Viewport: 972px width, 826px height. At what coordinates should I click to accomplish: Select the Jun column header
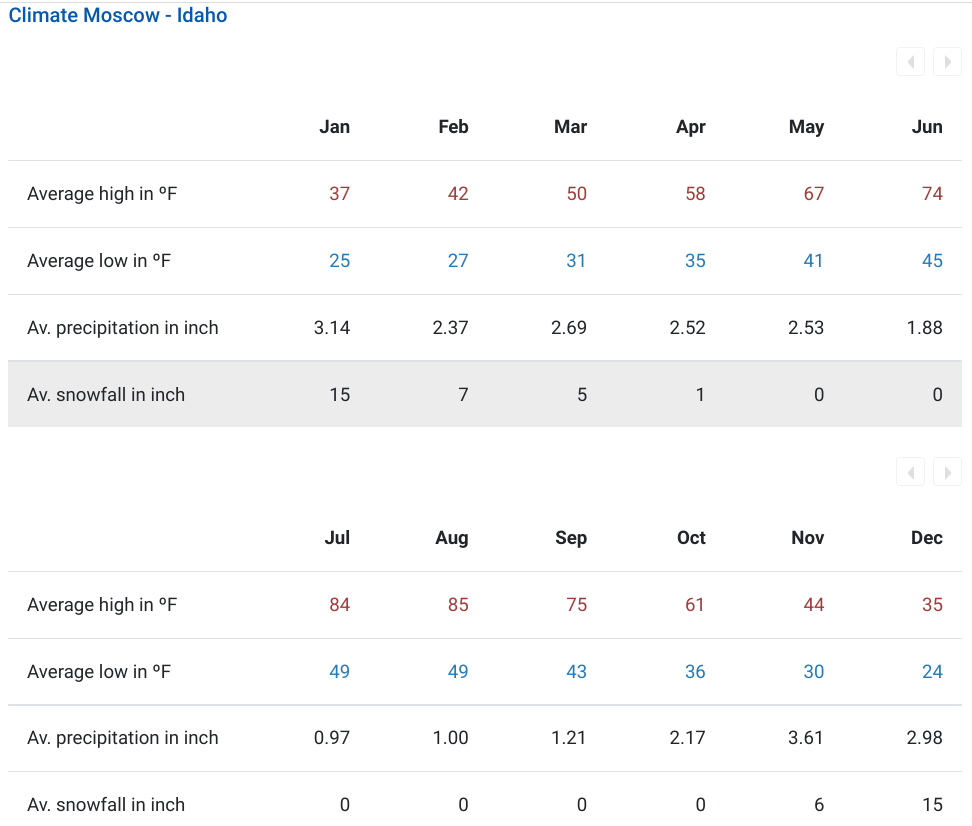tap(927, 127)
